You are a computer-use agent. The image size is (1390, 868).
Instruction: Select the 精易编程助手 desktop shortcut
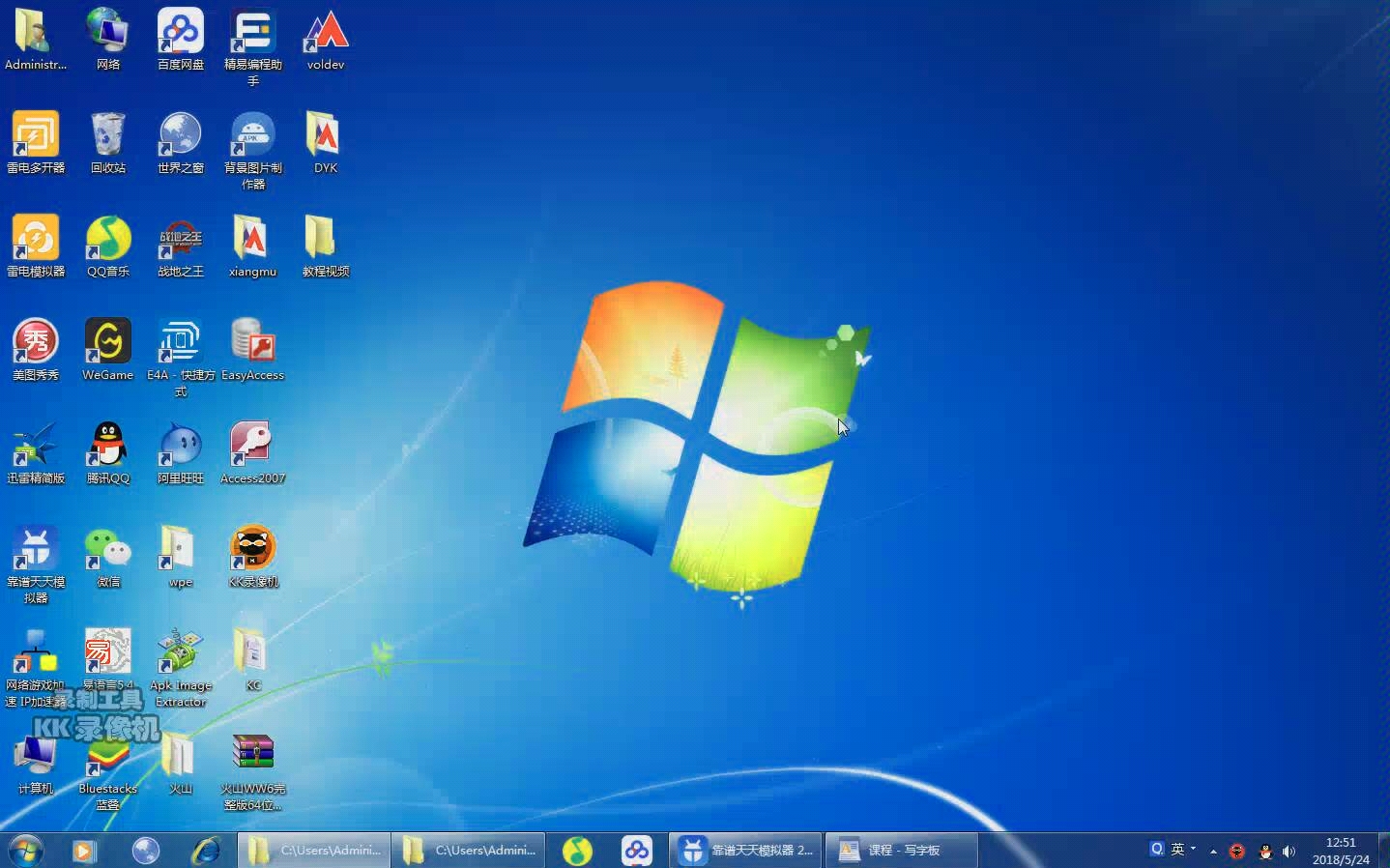coord(253,48)
